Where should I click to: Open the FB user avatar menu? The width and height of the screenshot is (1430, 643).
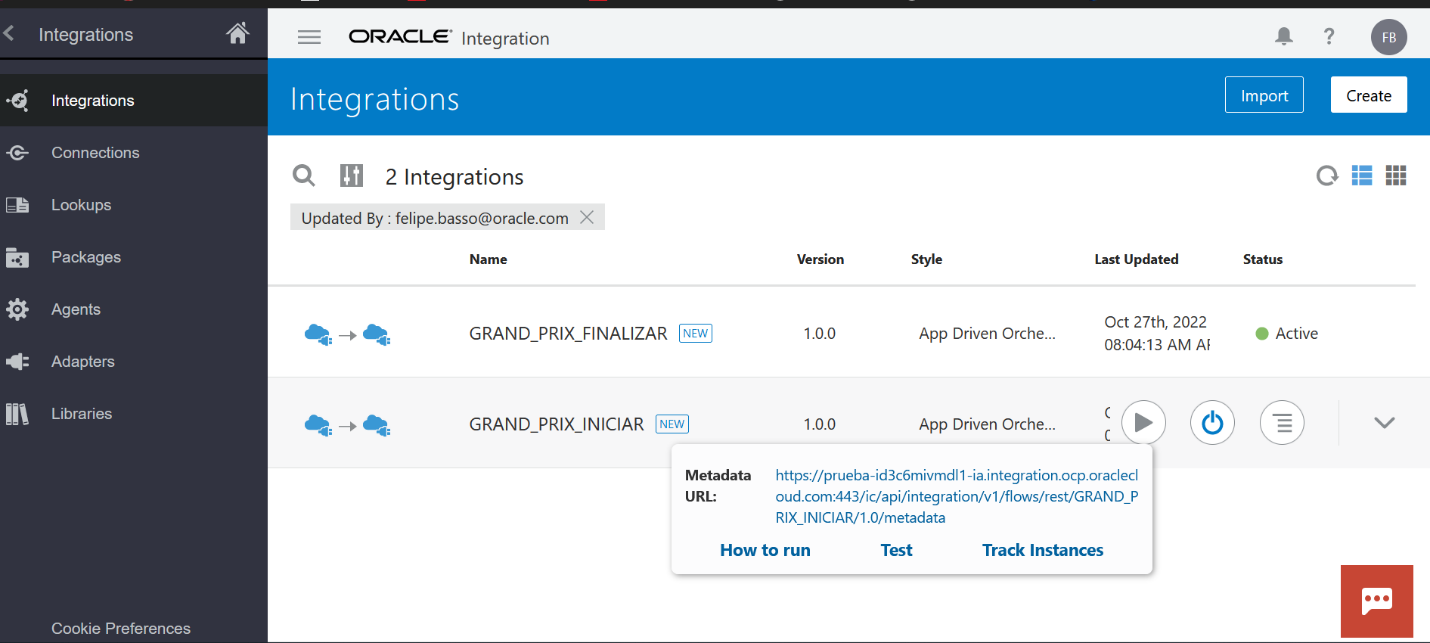point(1388,37)
